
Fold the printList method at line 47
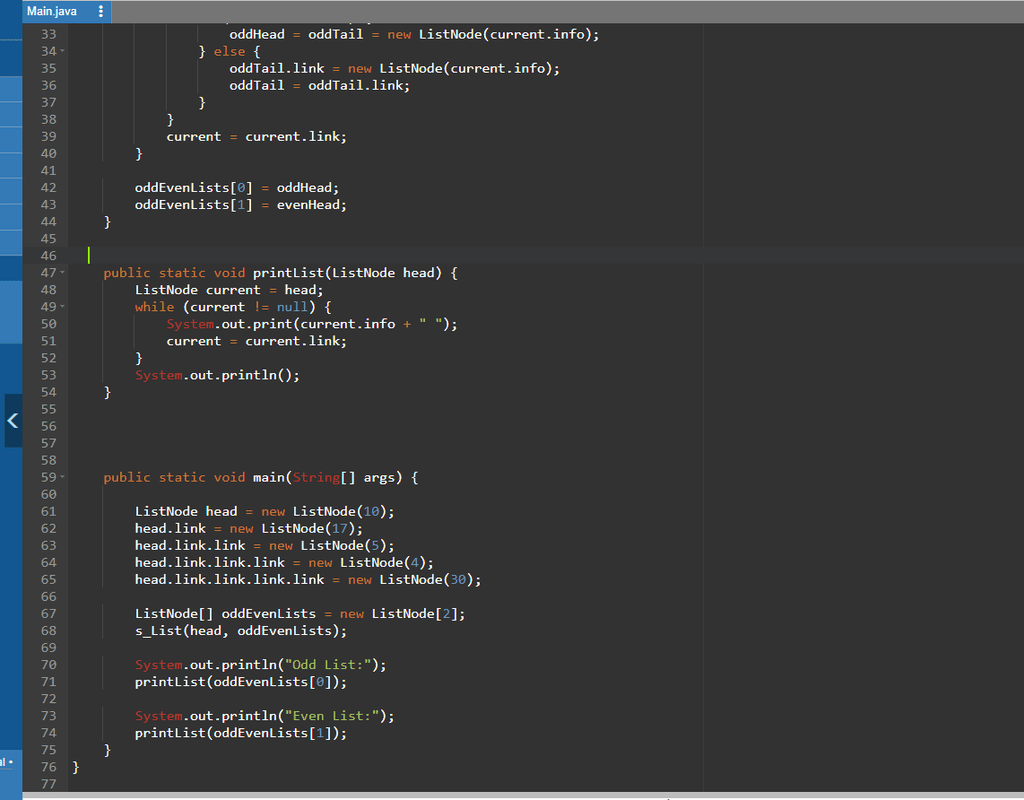63,272
